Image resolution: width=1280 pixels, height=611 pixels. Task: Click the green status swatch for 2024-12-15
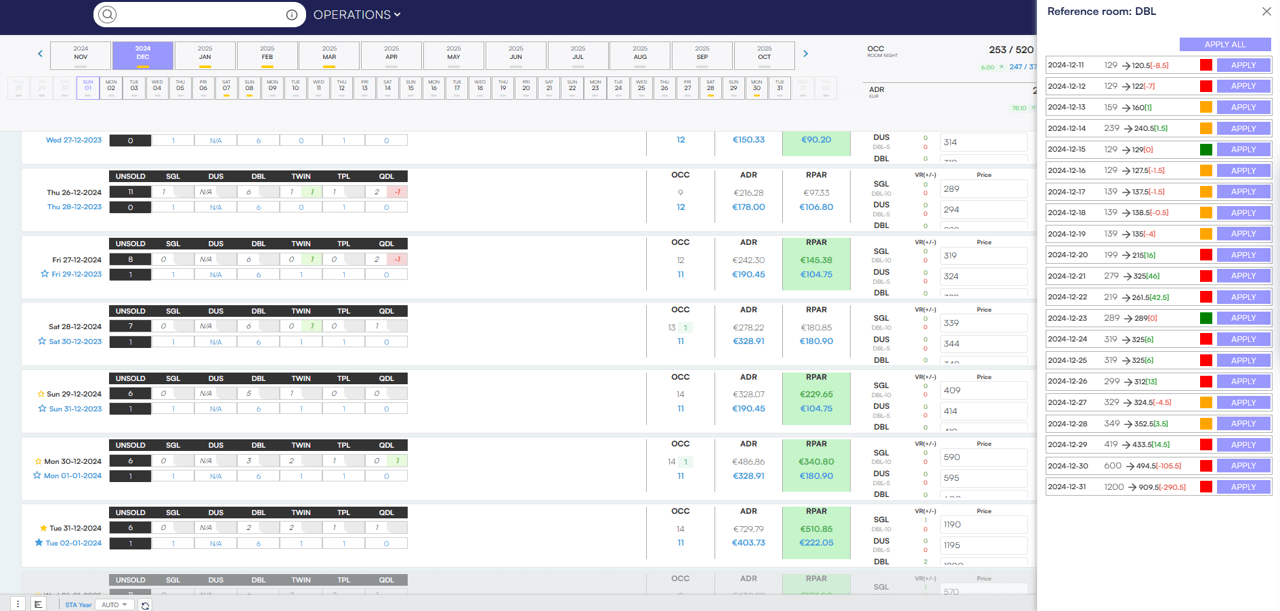tap(1206, 150)
